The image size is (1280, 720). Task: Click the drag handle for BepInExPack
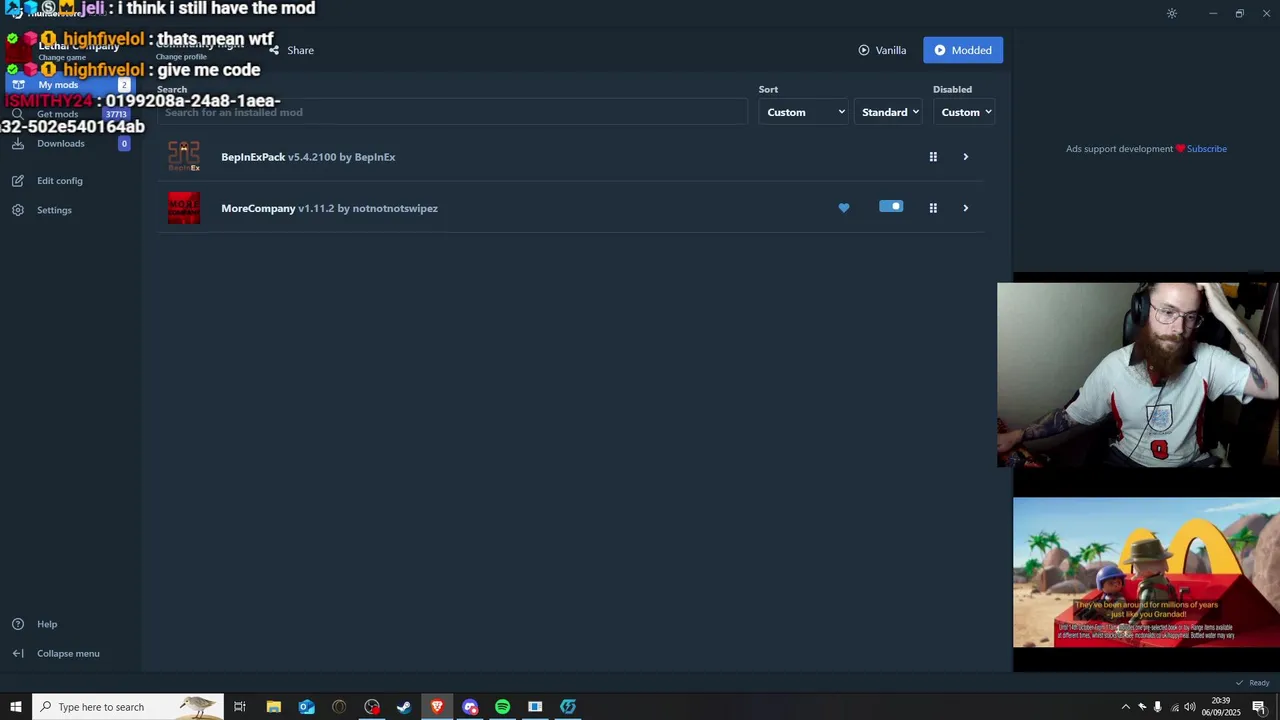[933, 157]
